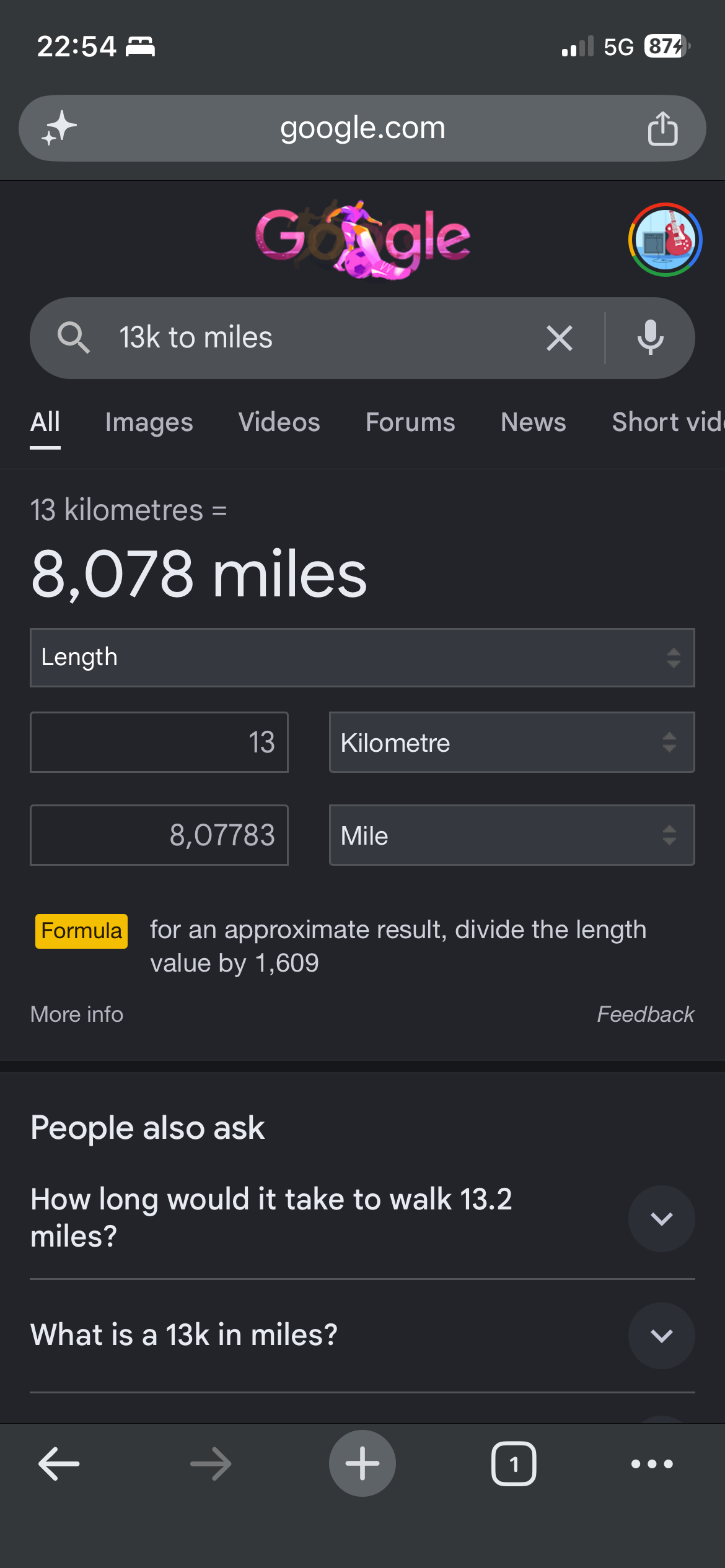
Task: Go back with the back arrow
Action: tap(59, 1464)
